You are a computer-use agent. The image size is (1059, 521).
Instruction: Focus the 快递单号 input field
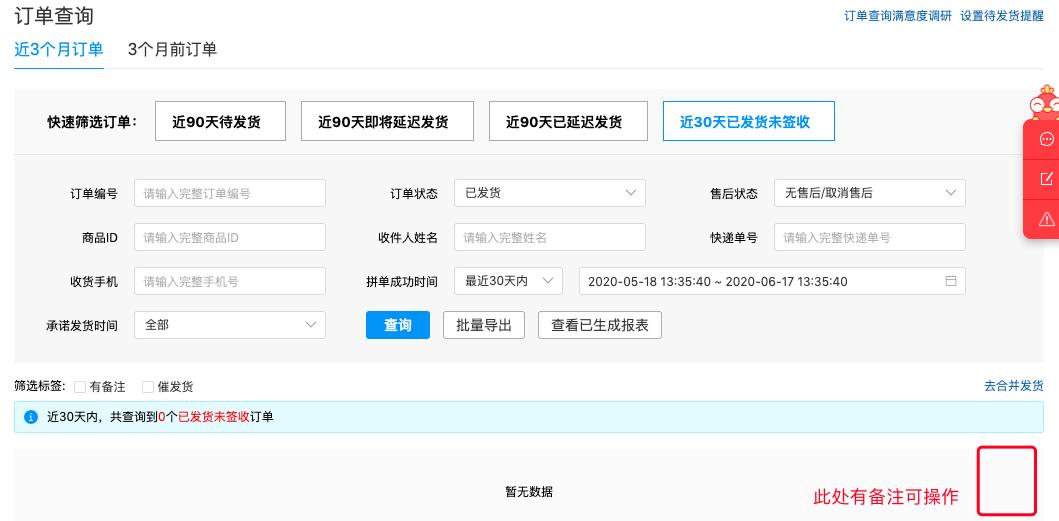pyautogui.click(x=870, y=237)
